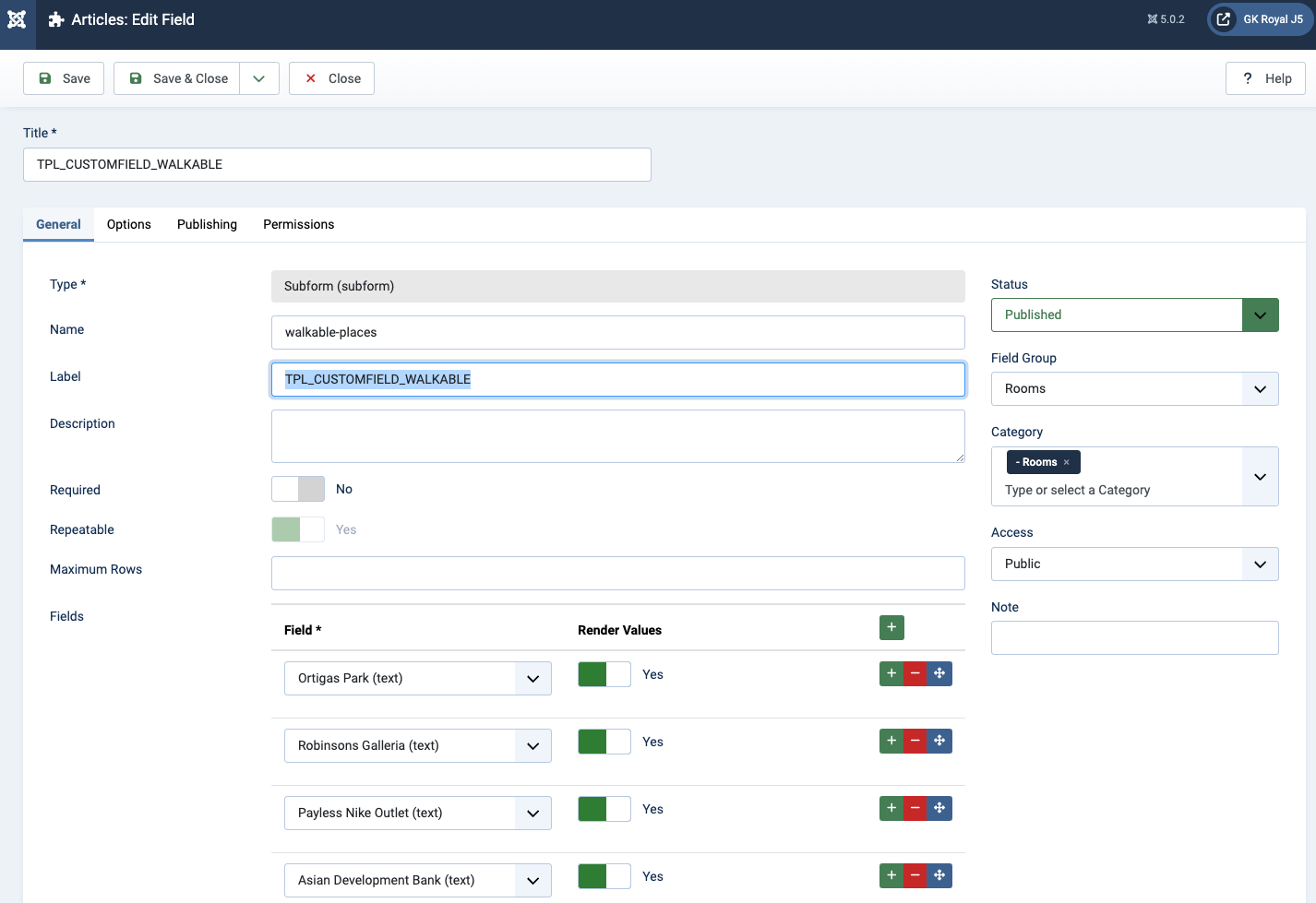This screenshot has width=1316, height=903.
Task: Open GK Royal J5 site preview
Action: pos(1260,19)
